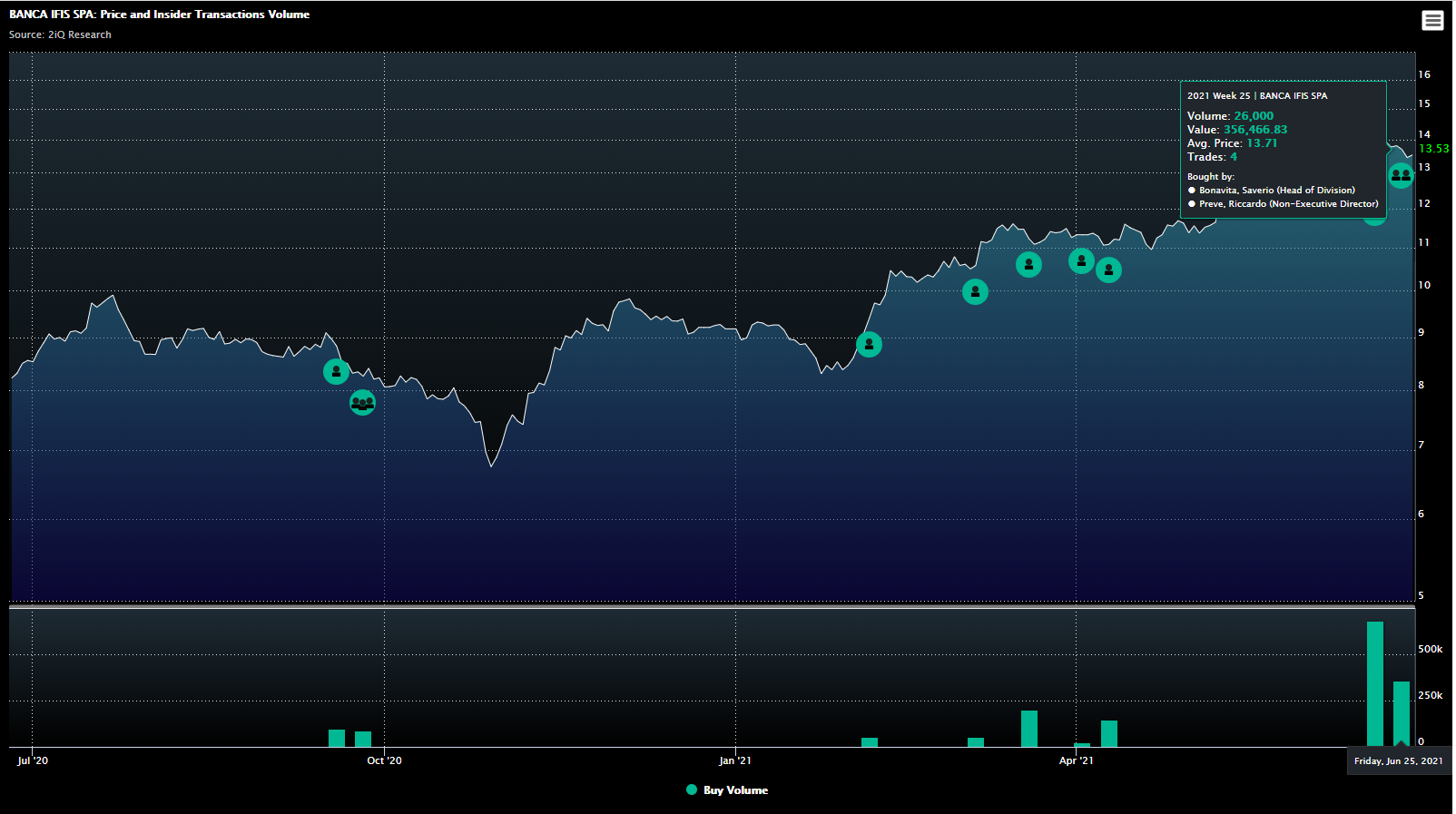The width and height of the screenshot is (1456, 814).
Task: Click the insider marker below price level 9
Action: tap(869, 344)
